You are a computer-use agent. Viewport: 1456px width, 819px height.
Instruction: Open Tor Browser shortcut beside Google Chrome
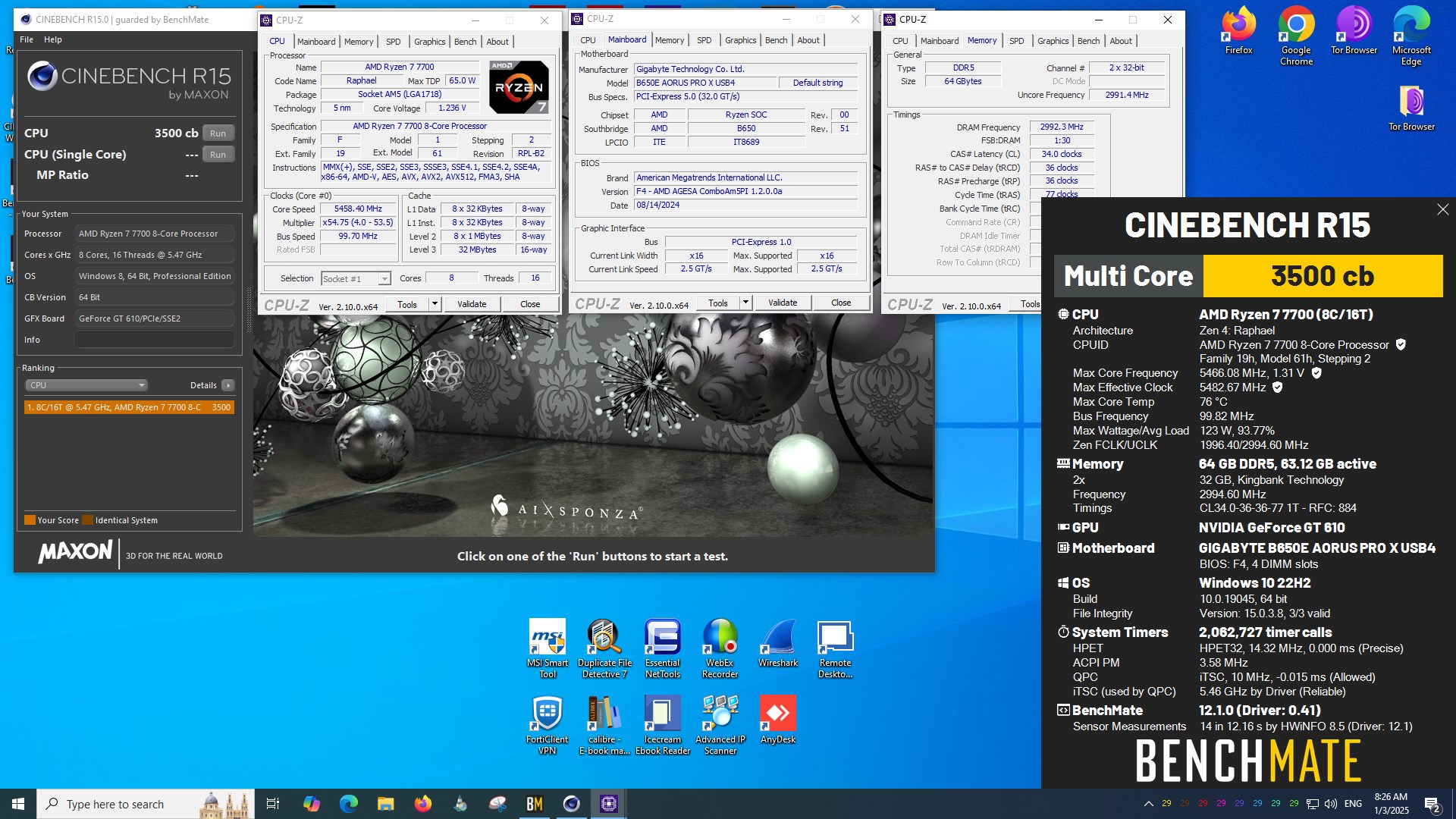click(1354, 31)
